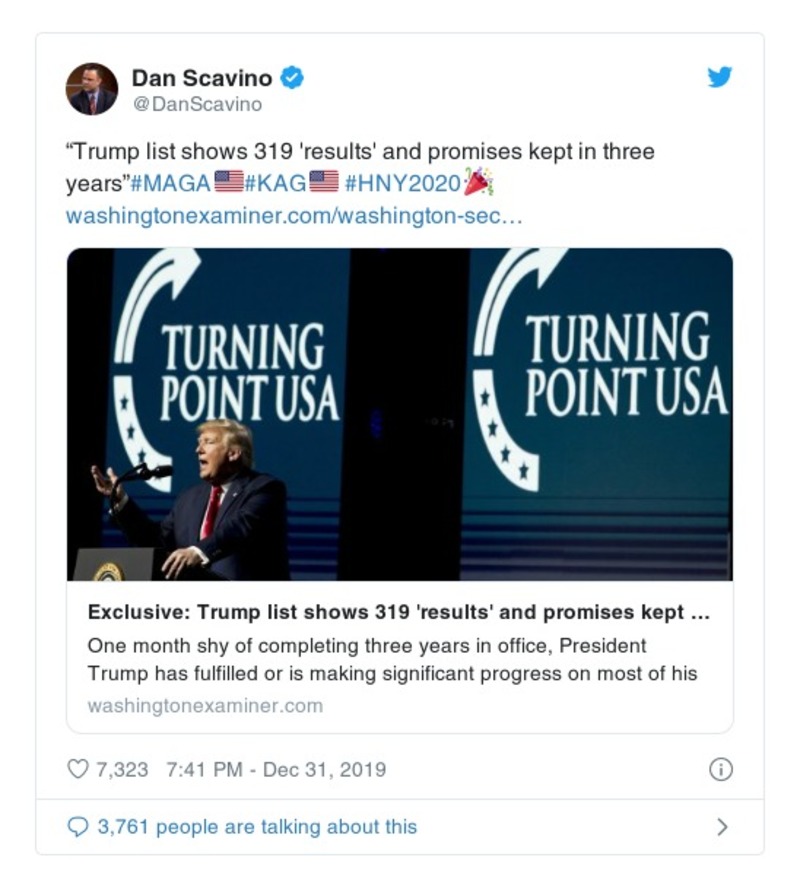The width and height of the screenshot is (800, 889).
Task: Open the Turning Point USA article image
Action: point(400,414)
